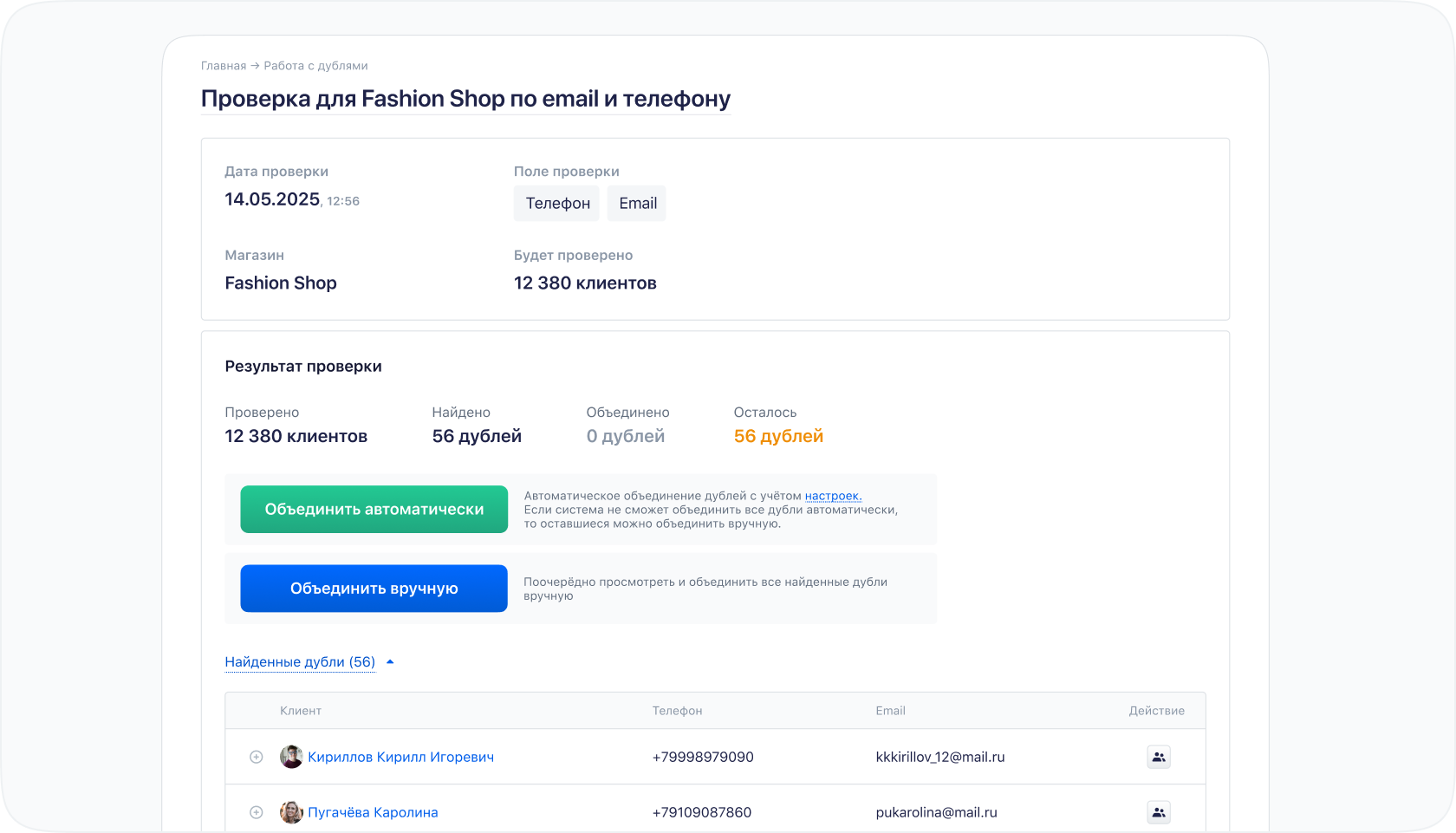Image resolution: width=1456 pixels, height=833 pixels.
Task: Click avatar of Кириллов Кирилл Игоревич
Action: click(291, 757)
